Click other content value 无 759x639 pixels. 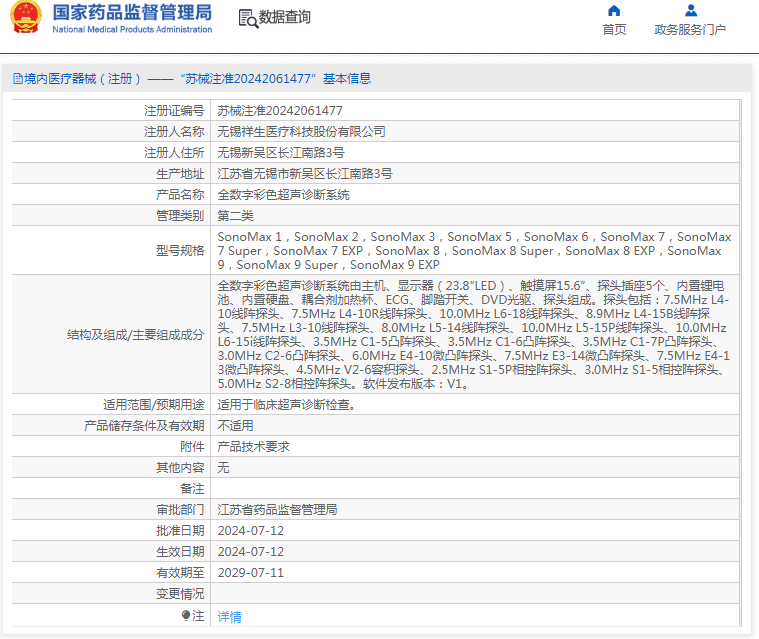tap(223, 468)
